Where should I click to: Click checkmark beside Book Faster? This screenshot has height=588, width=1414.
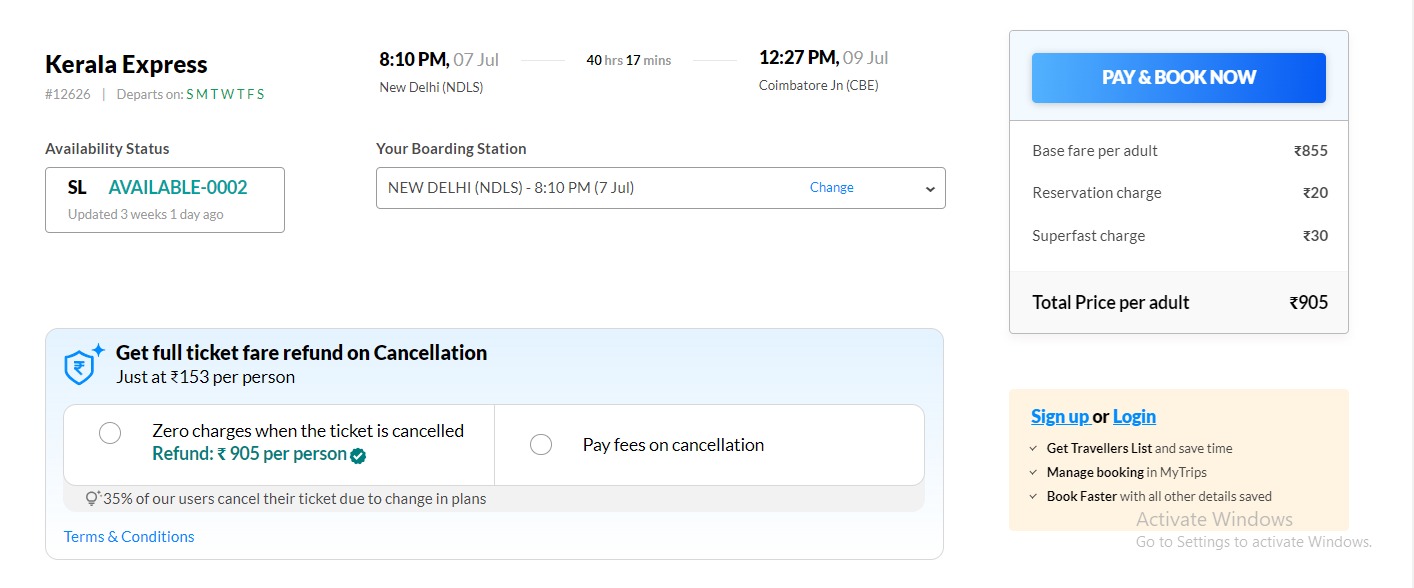1034,496
